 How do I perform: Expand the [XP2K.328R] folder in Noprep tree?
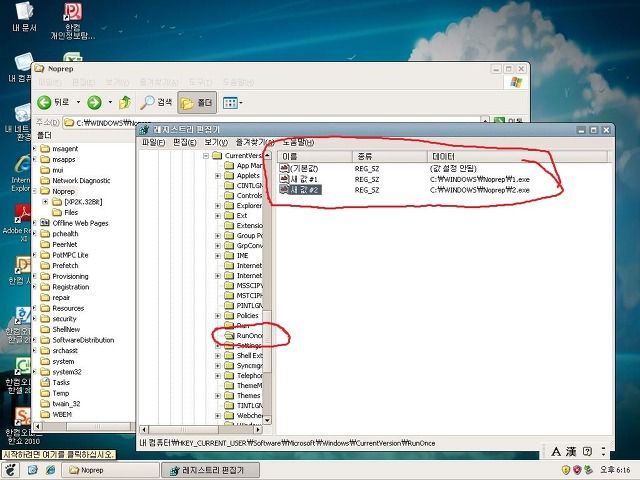(x=45, y=202)
